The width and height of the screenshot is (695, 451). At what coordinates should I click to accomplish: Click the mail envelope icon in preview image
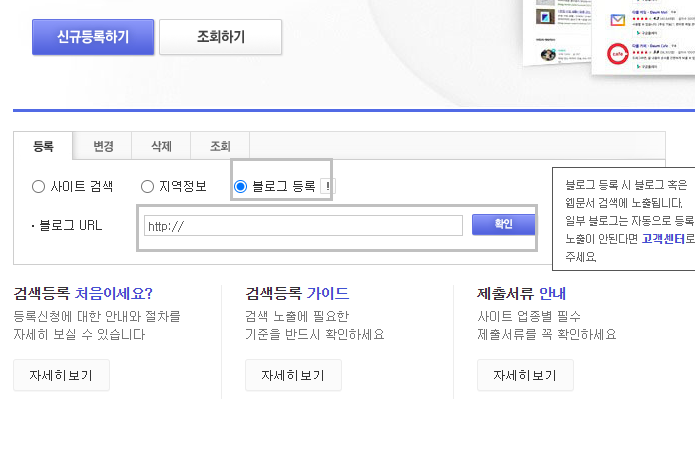(617, 20)
